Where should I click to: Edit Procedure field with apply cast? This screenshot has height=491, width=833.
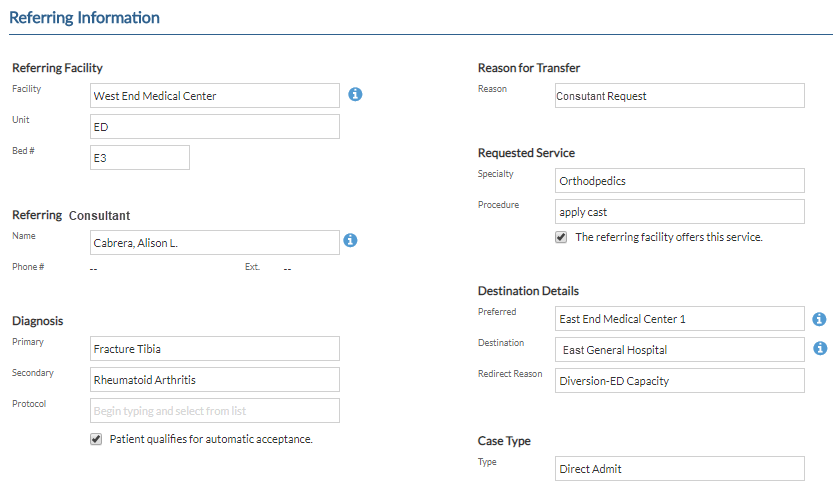pyautogui.click(x=679, y=212)
